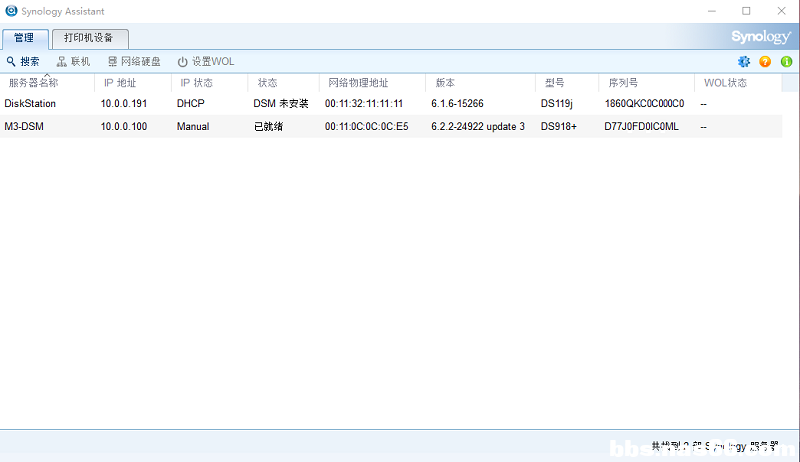Viewport: 800px width, 462px height.
Task: Maximize the Synology Assistant window
Action: pos(746,11)
